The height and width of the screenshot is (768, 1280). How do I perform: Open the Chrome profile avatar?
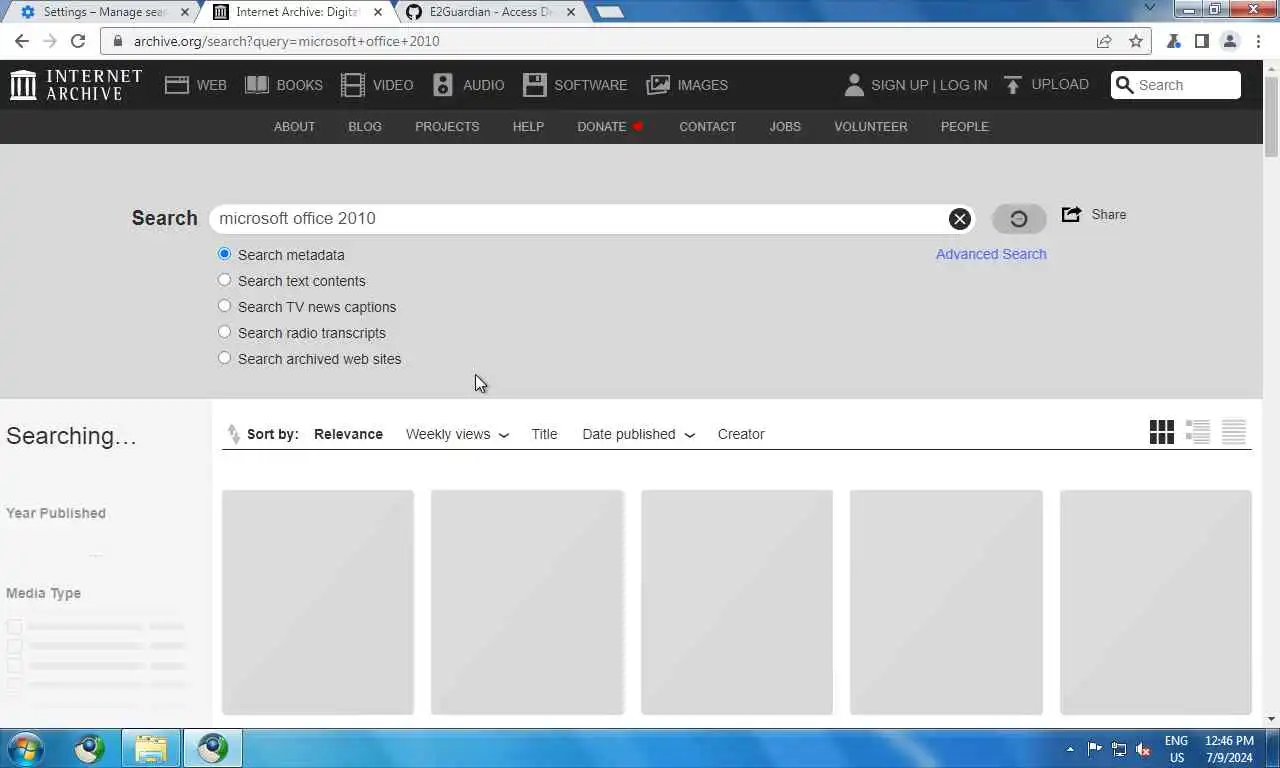pyautogui.click(x=1230, y=41)
